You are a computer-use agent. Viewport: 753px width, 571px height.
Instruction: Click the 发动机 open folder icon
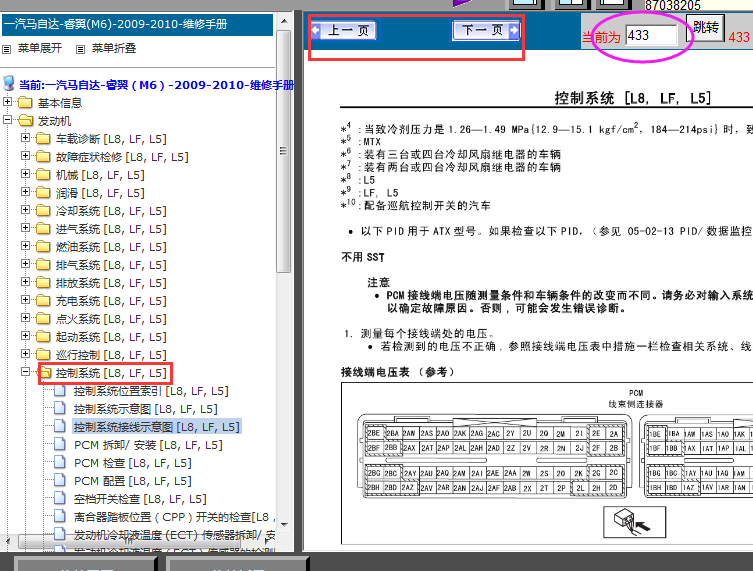tap(25, 121)
